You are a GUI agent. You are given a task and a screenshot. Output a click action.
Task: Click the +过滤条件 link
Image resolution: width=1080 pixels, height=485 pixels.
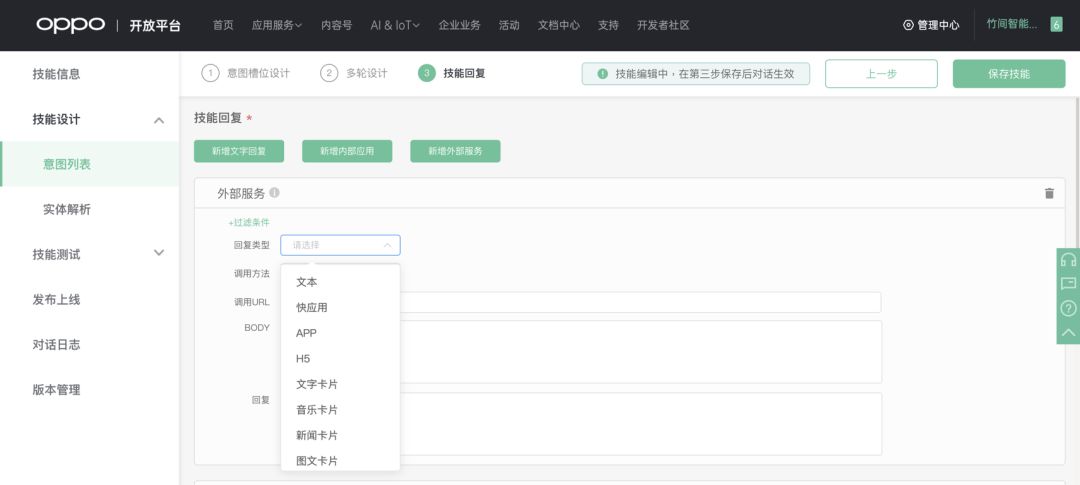249,223
